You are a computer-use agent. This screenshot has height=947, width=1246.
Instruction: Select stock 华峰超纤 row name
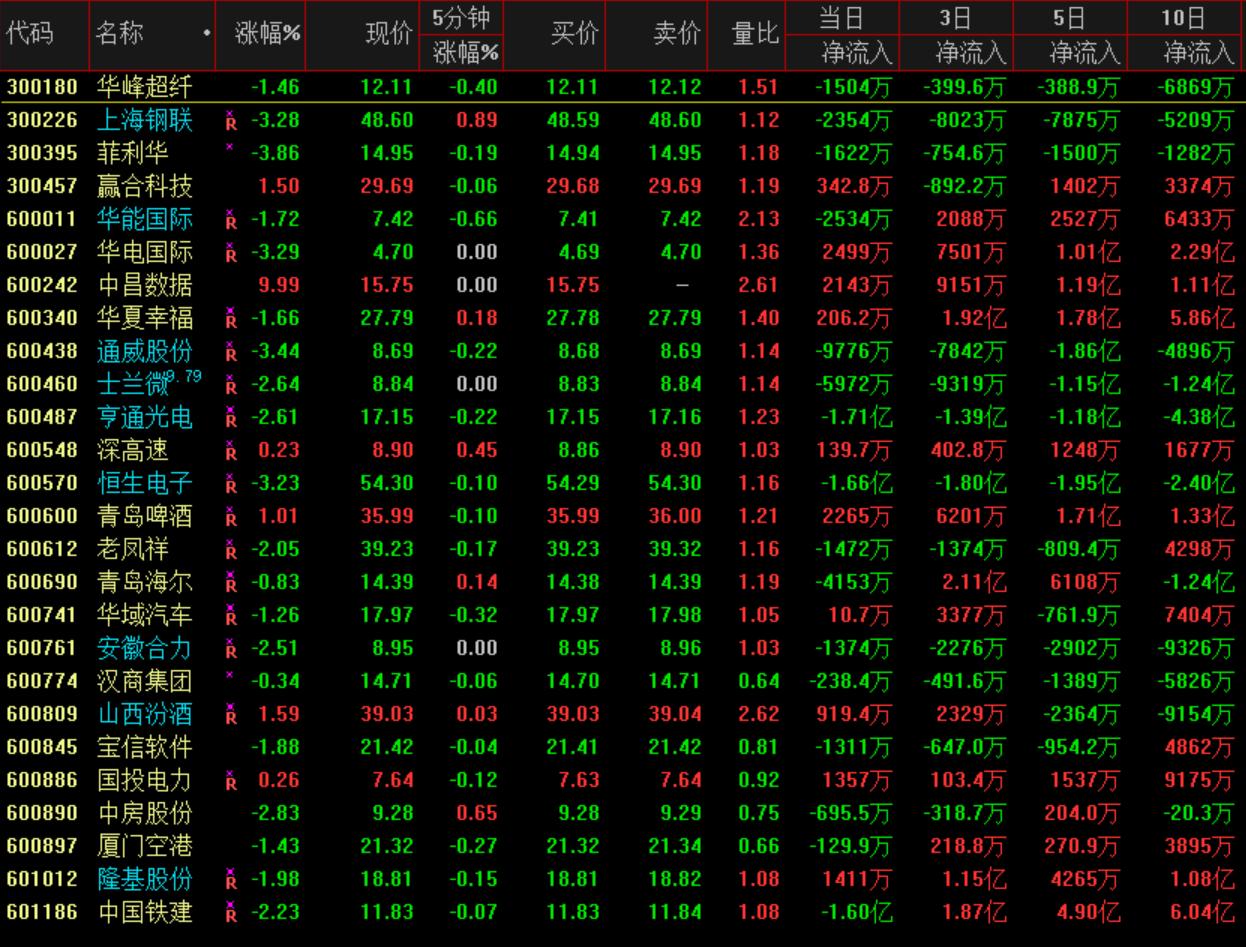click(x=144, y=88)
